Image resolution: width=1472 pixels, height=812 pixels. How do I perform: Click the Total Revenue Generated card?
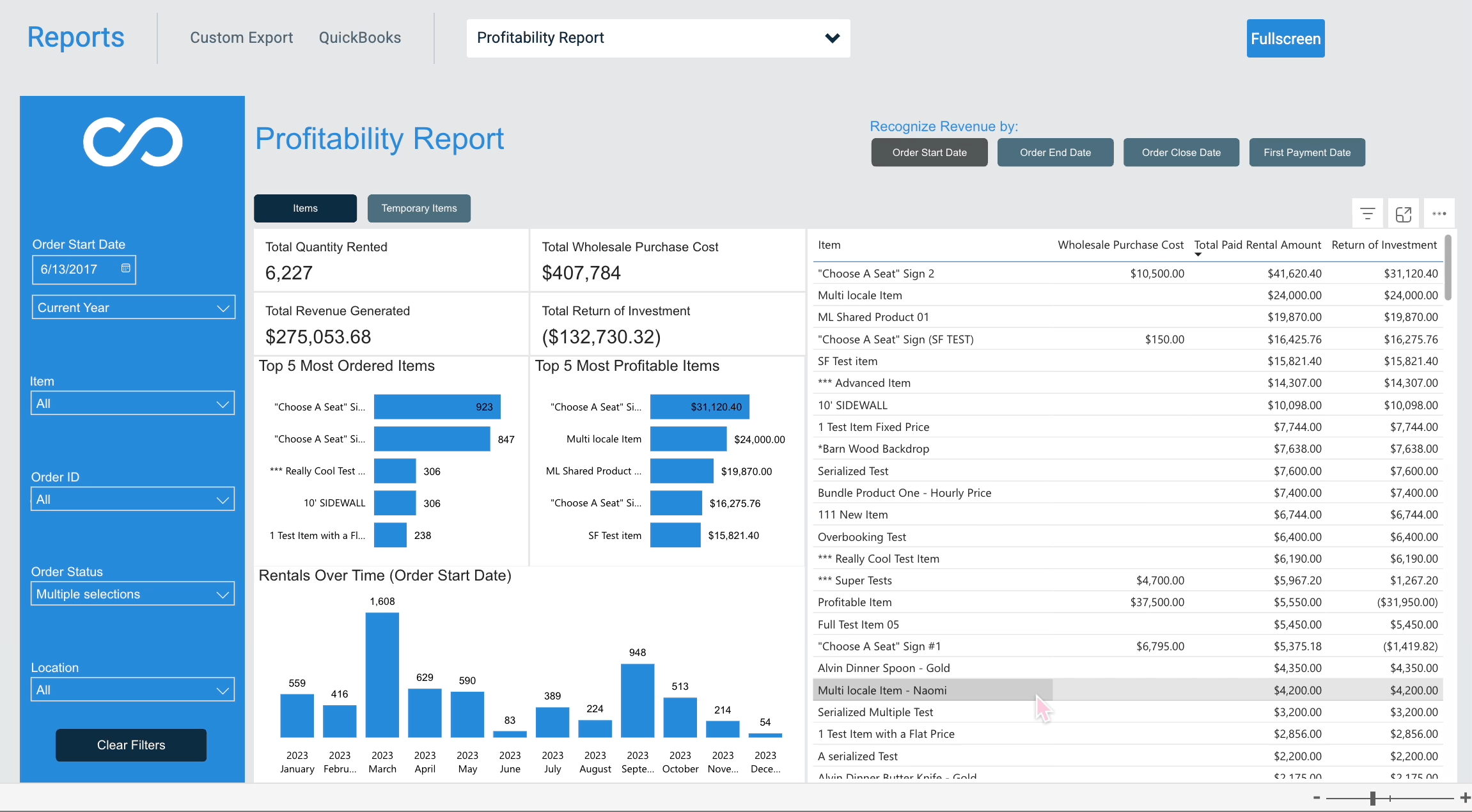click(x=391, y=324)
